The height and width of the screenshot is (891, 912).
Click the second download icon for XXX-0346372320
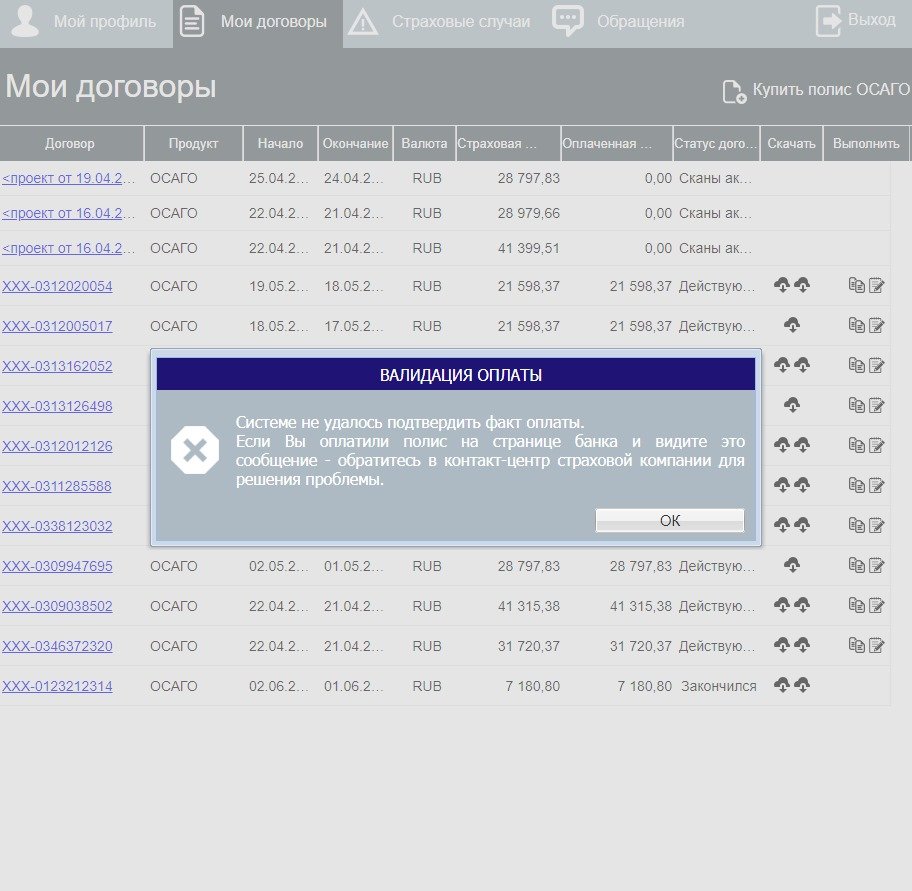[802, 645]
